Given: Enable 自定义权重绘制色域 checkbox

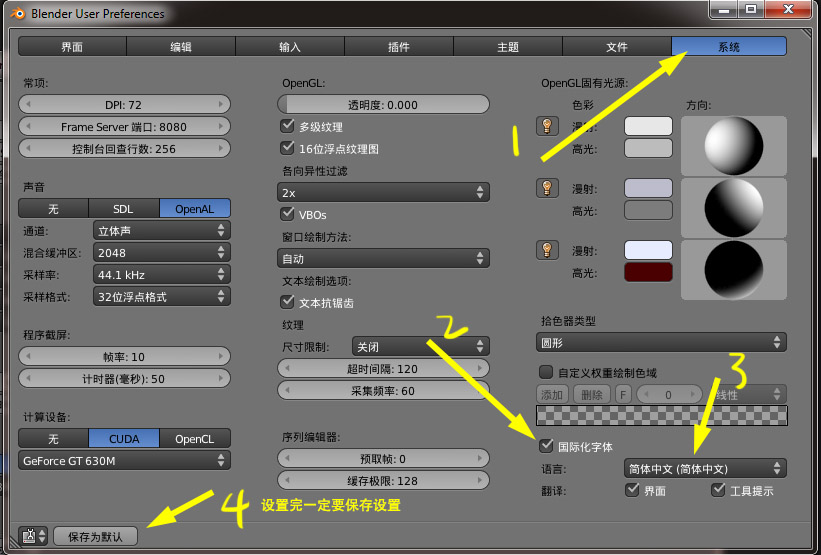Looking at the screenshot, I should click(546, 372).
